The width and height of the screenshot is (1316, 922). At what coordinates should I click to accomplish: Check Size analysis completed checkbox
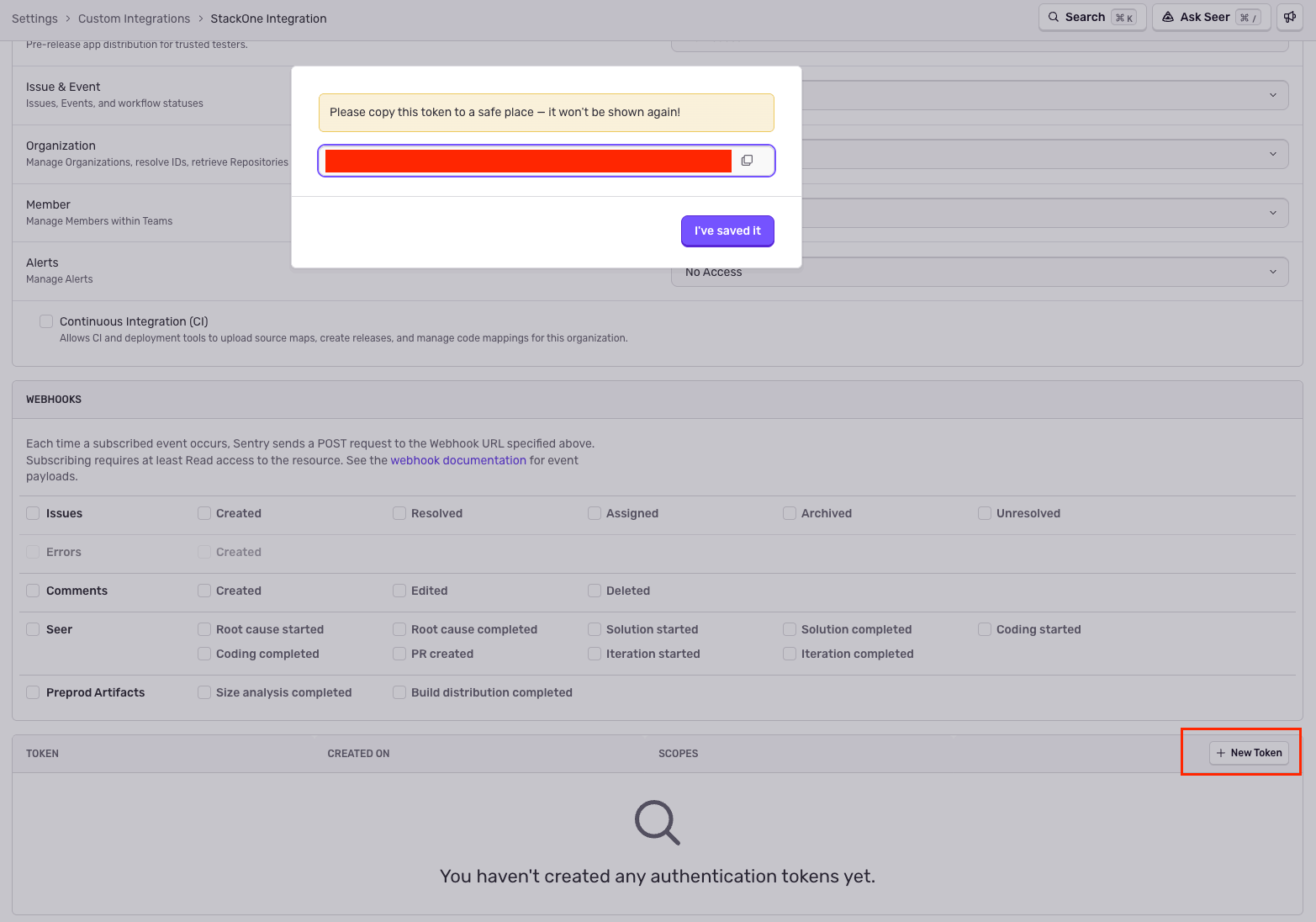(x=204, y=692)
